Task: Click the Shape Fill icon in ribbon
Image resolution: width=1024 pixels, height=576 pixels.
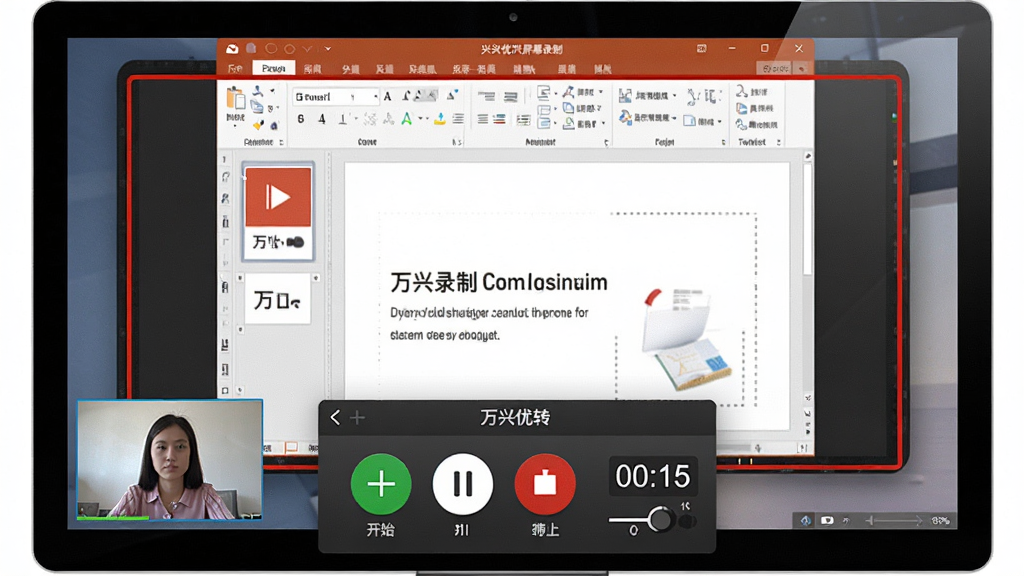Action: [569, 92]
